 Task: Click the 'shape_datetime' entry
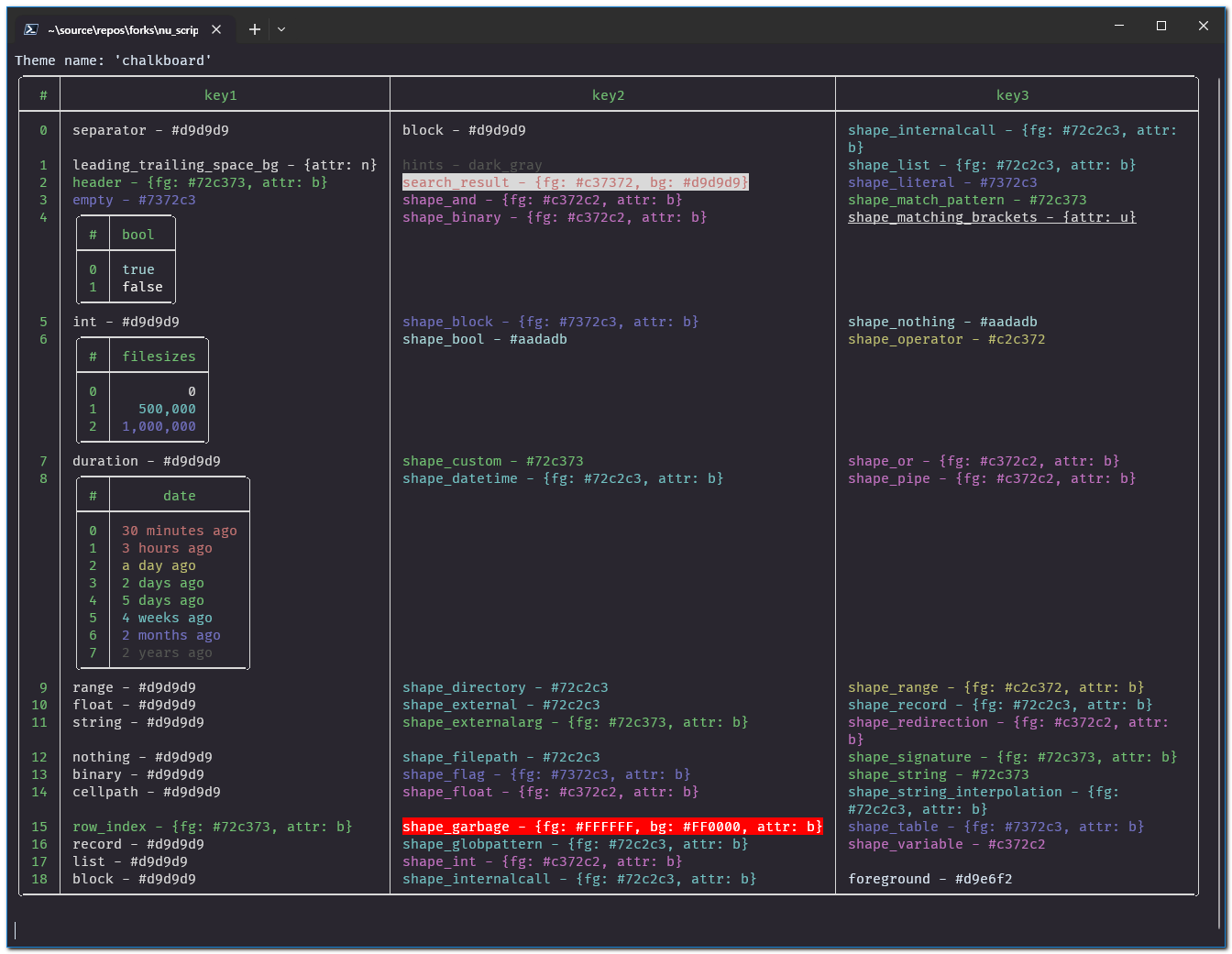point(564,478)
